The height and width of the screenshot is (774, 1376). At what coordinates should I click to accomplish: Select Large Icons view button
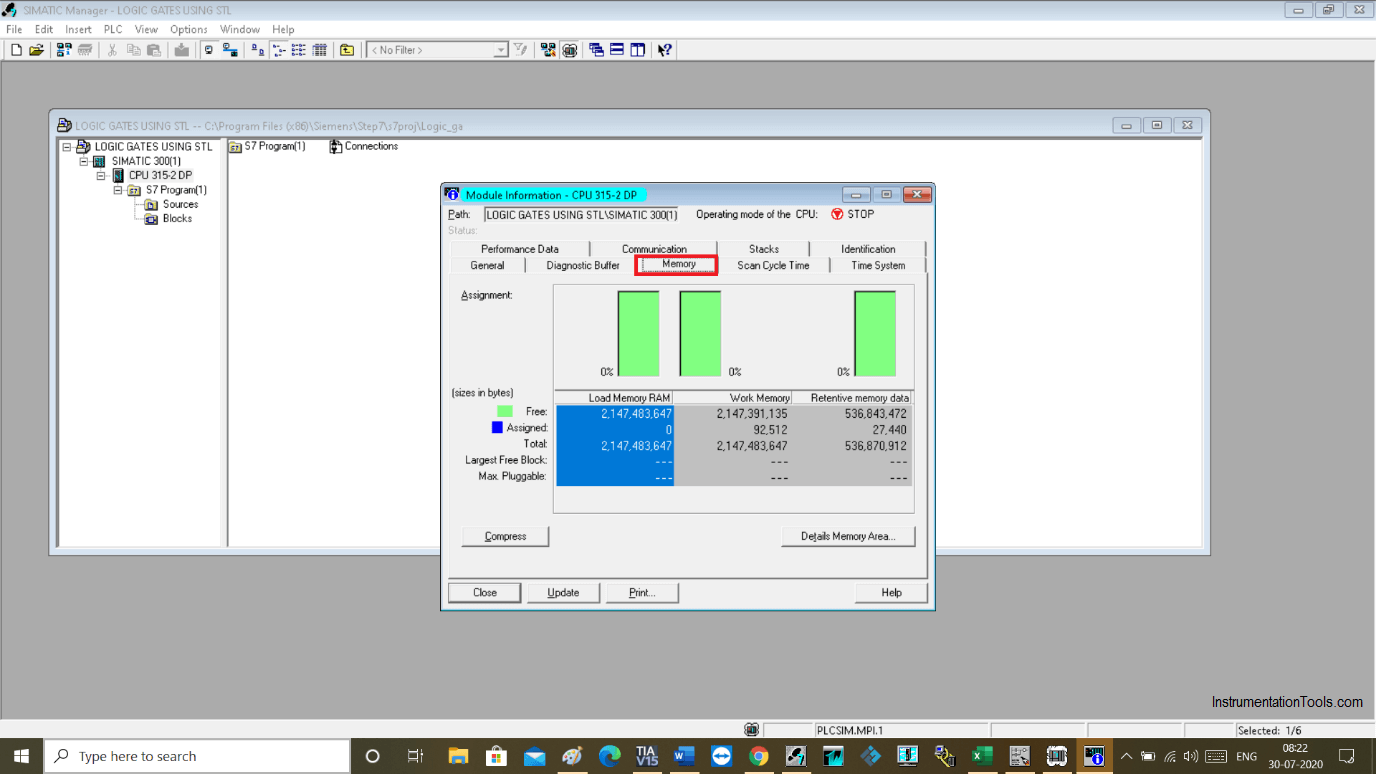pyautogui.click(x=258, y=50)
